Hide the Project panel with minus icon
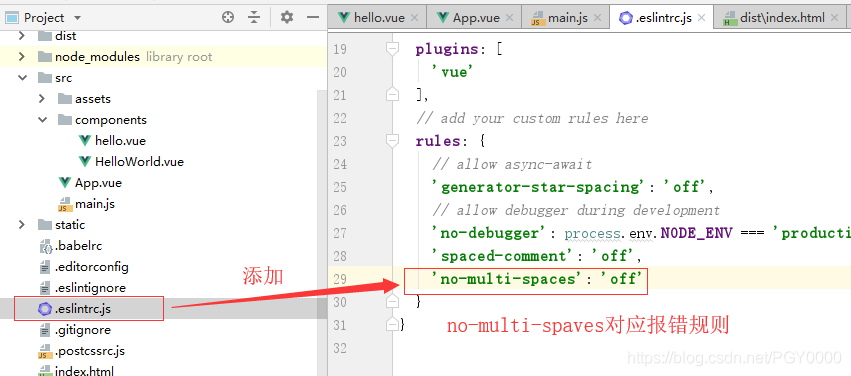Image resolution: width=851 pixels, height=376 pixels. [313, 17]
